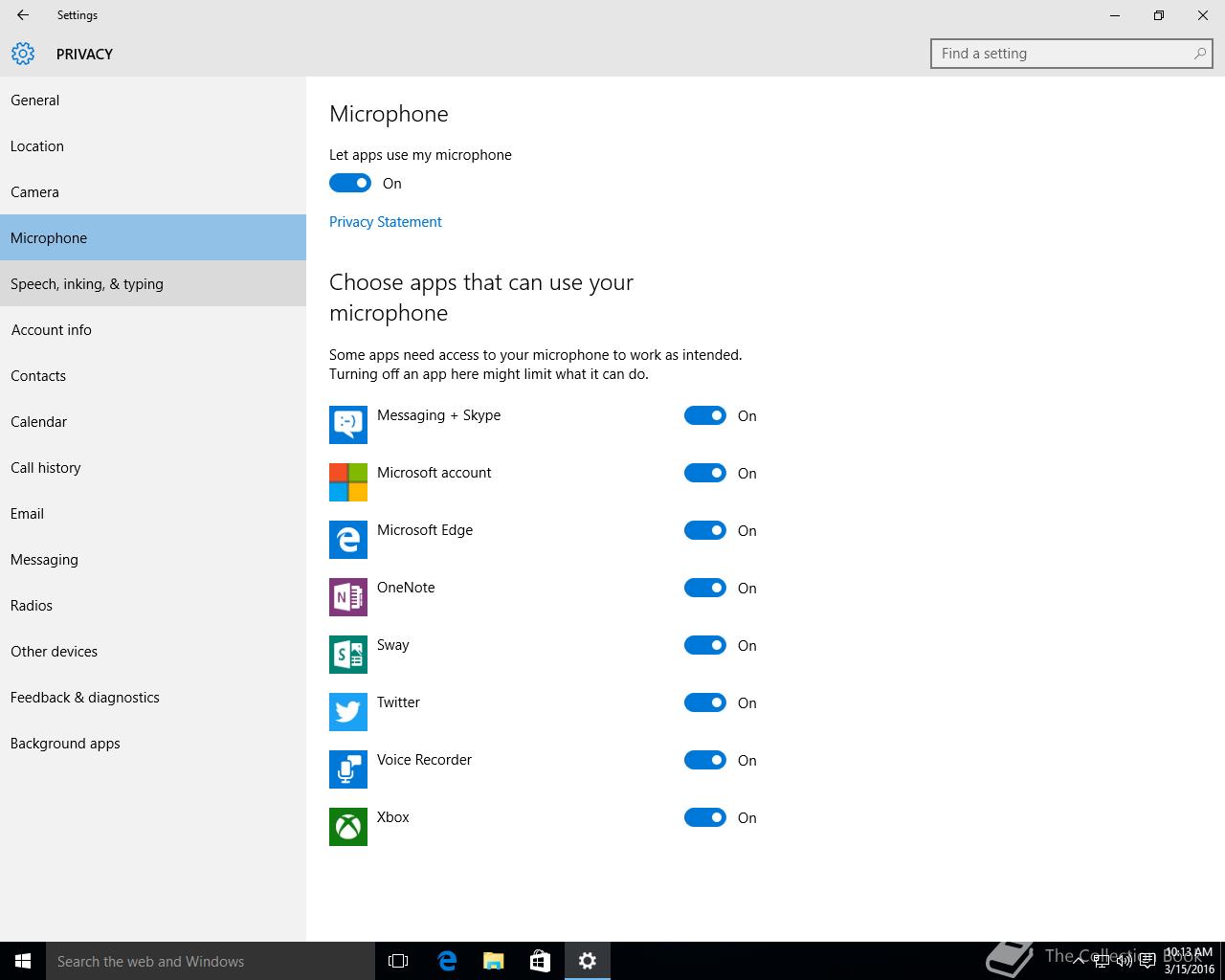Open the Windows Start menu

[23, 961]
